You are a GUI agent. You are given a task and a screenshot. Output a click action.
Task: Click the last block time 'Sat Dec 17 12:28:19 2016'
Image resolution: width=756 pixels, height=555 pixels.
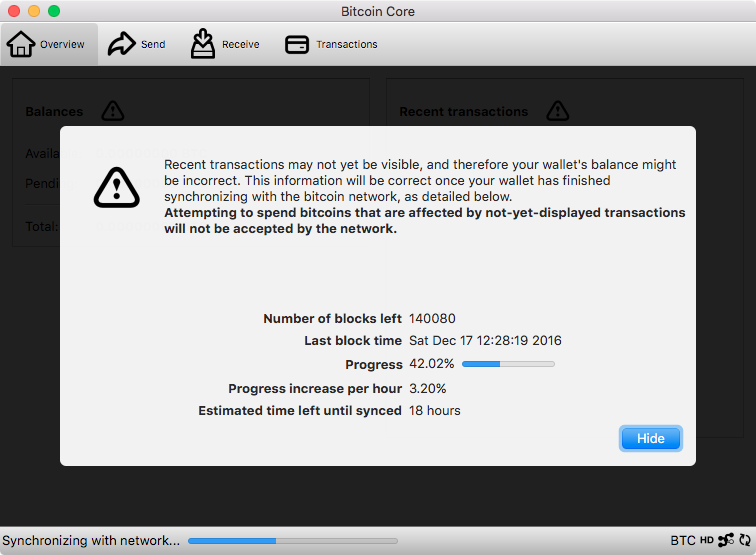(x=485, y=340)
